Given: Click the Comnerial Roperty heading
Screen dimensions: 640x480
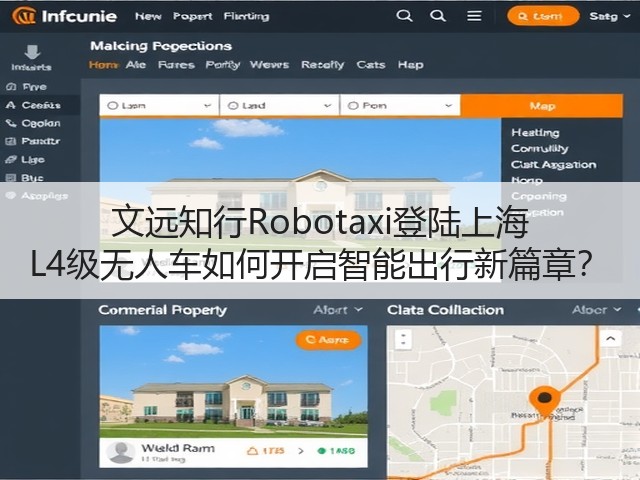Looking at the screenshot, I should coord(162,310).
